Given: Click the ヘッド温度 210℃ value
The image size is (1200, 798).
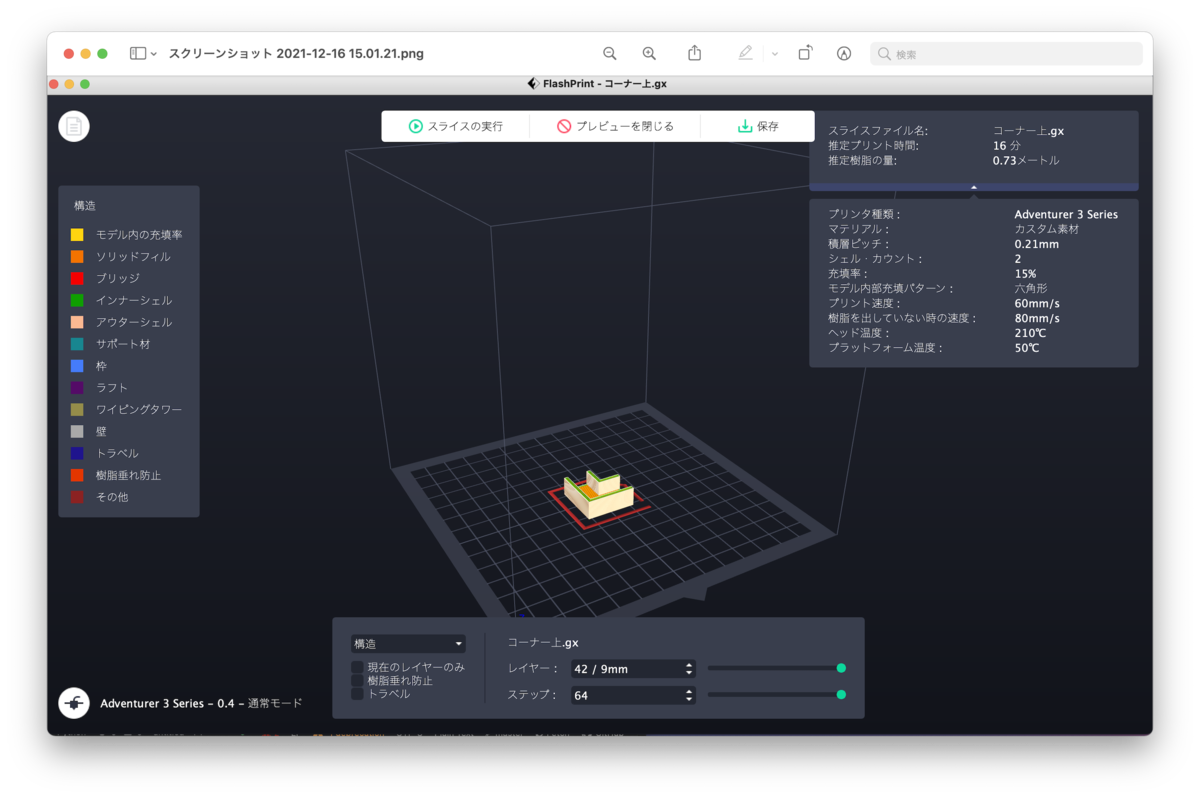Looking at the screenshot, I should pyautogui.click(x=1030, y=333).
